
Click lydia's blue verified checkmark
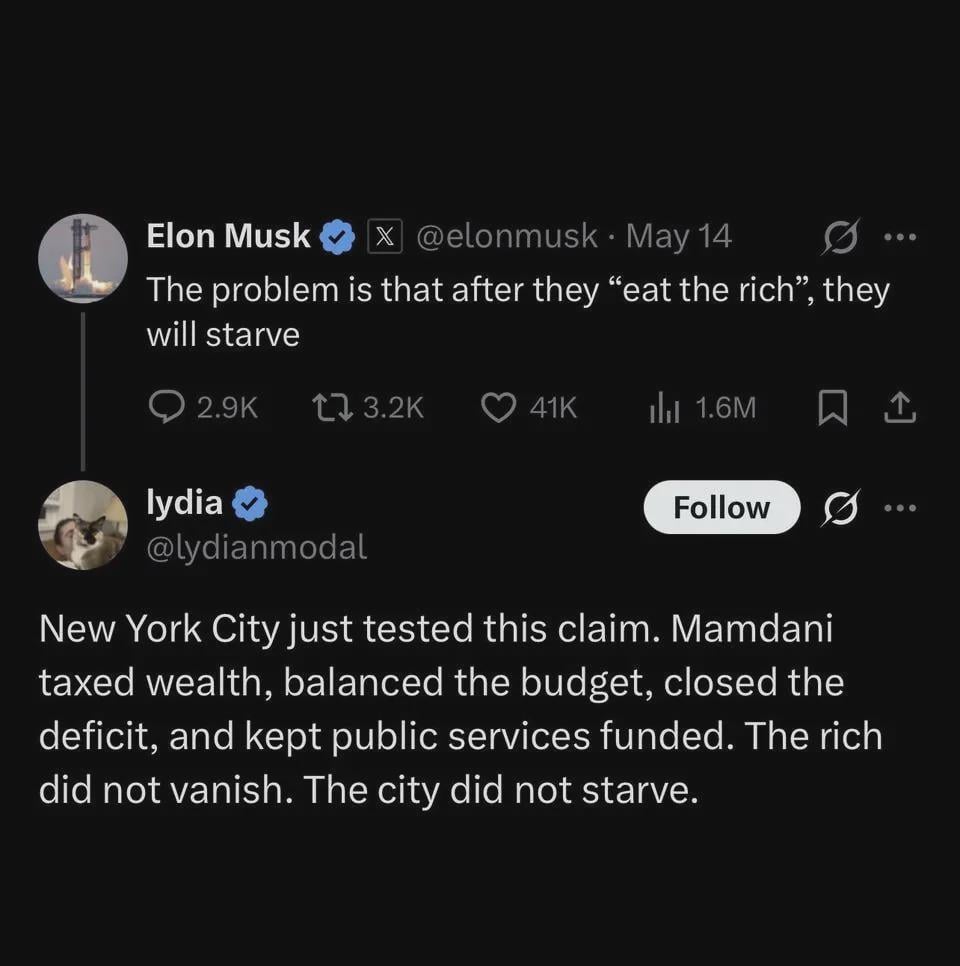click(250, 503)
